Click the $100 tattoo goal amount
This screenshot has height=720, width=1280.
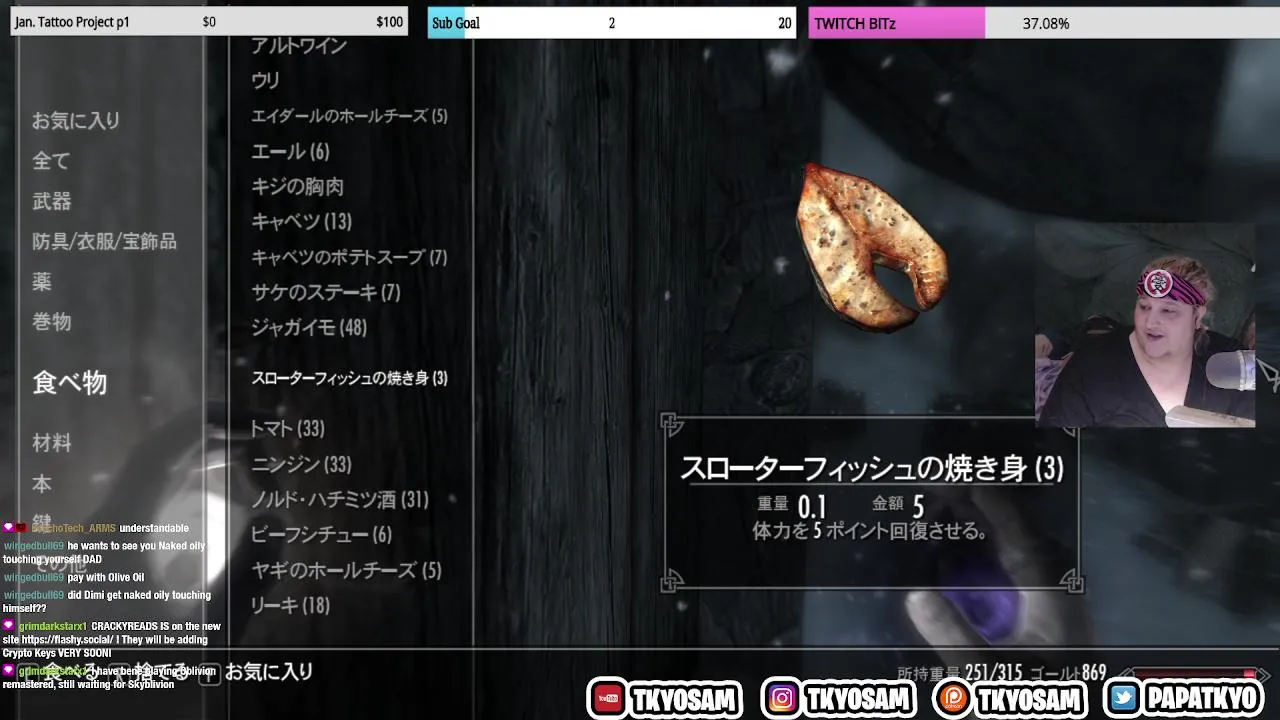click(x=390, y=22)
